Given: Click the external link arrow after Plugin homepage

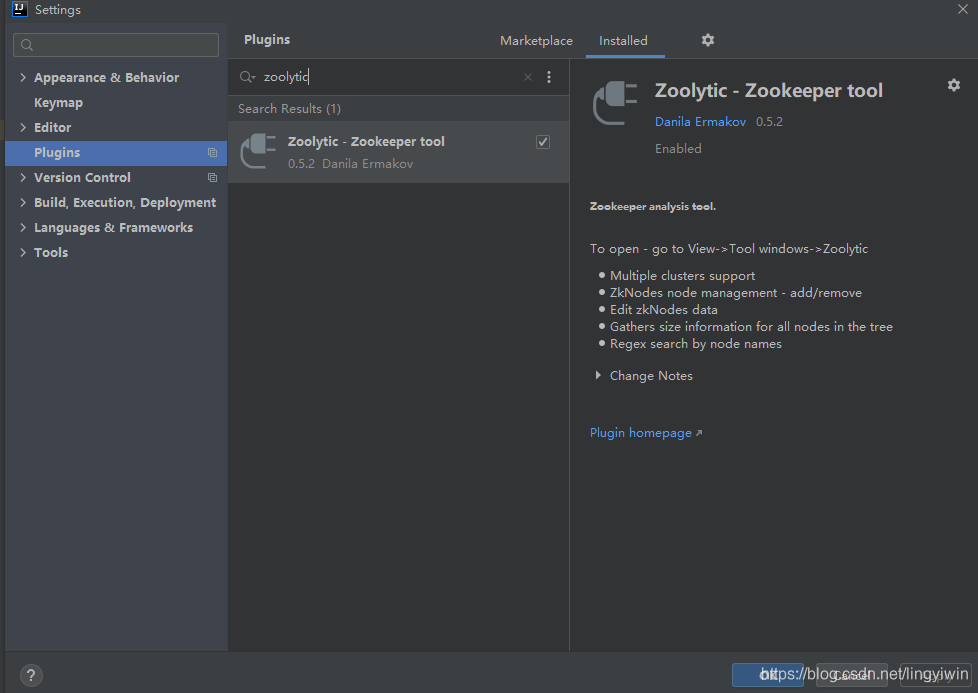Looking at the screenshot, I should click(x=699, y=433).
